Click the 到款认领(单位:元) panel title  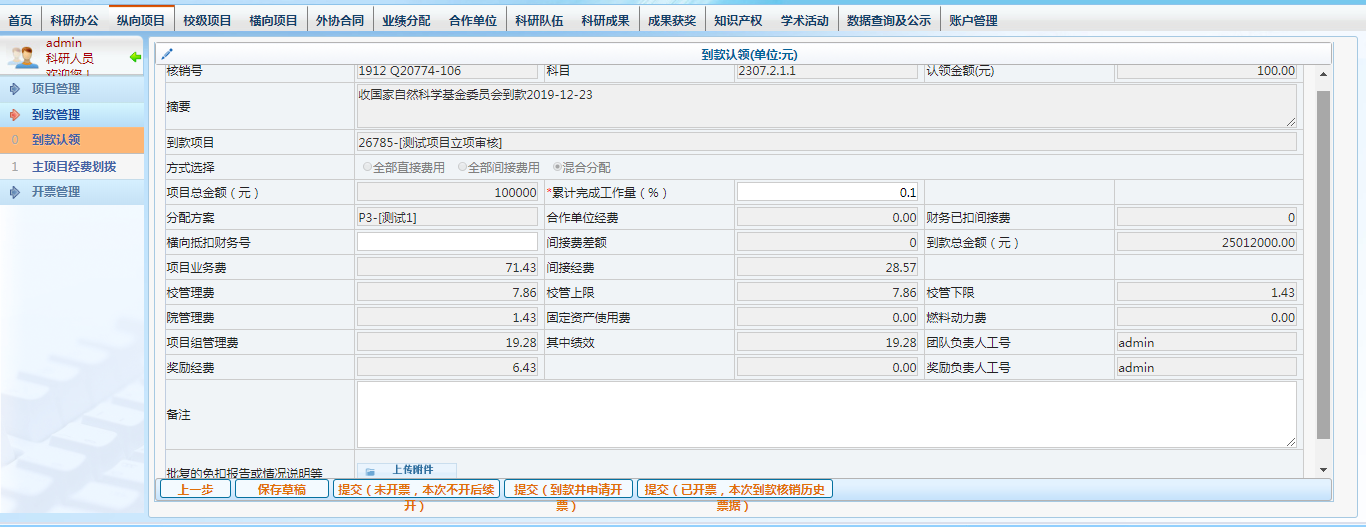coord(749,55)
